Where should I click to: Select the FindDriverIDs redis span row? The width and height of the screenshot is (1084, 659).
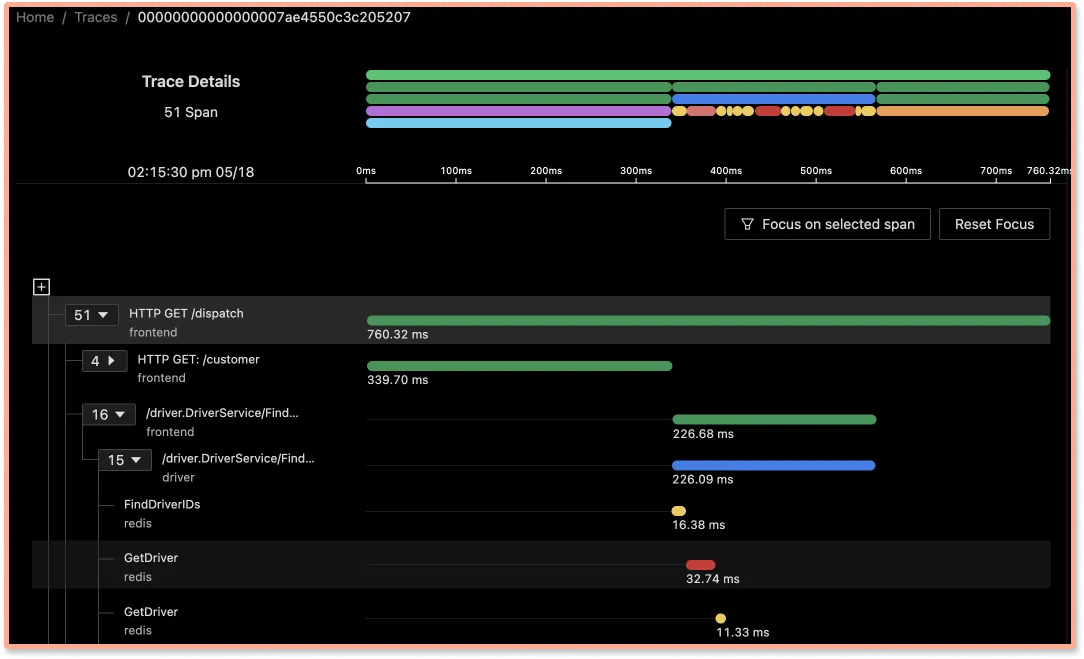[x=160, y=504]
